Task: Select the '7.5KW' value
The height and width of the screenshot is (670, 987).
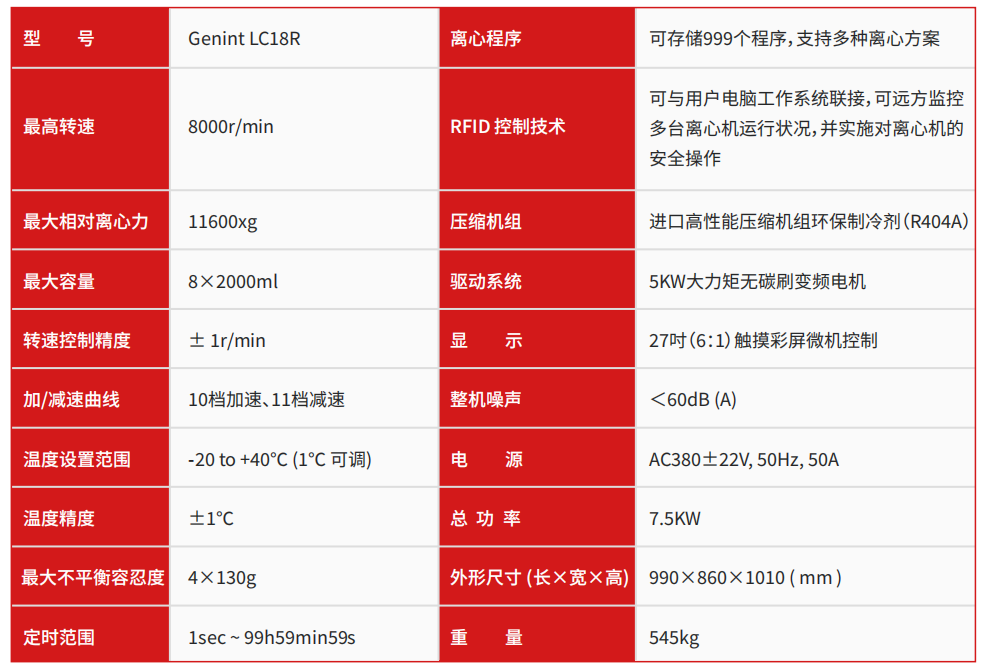Action: point(675,518)
